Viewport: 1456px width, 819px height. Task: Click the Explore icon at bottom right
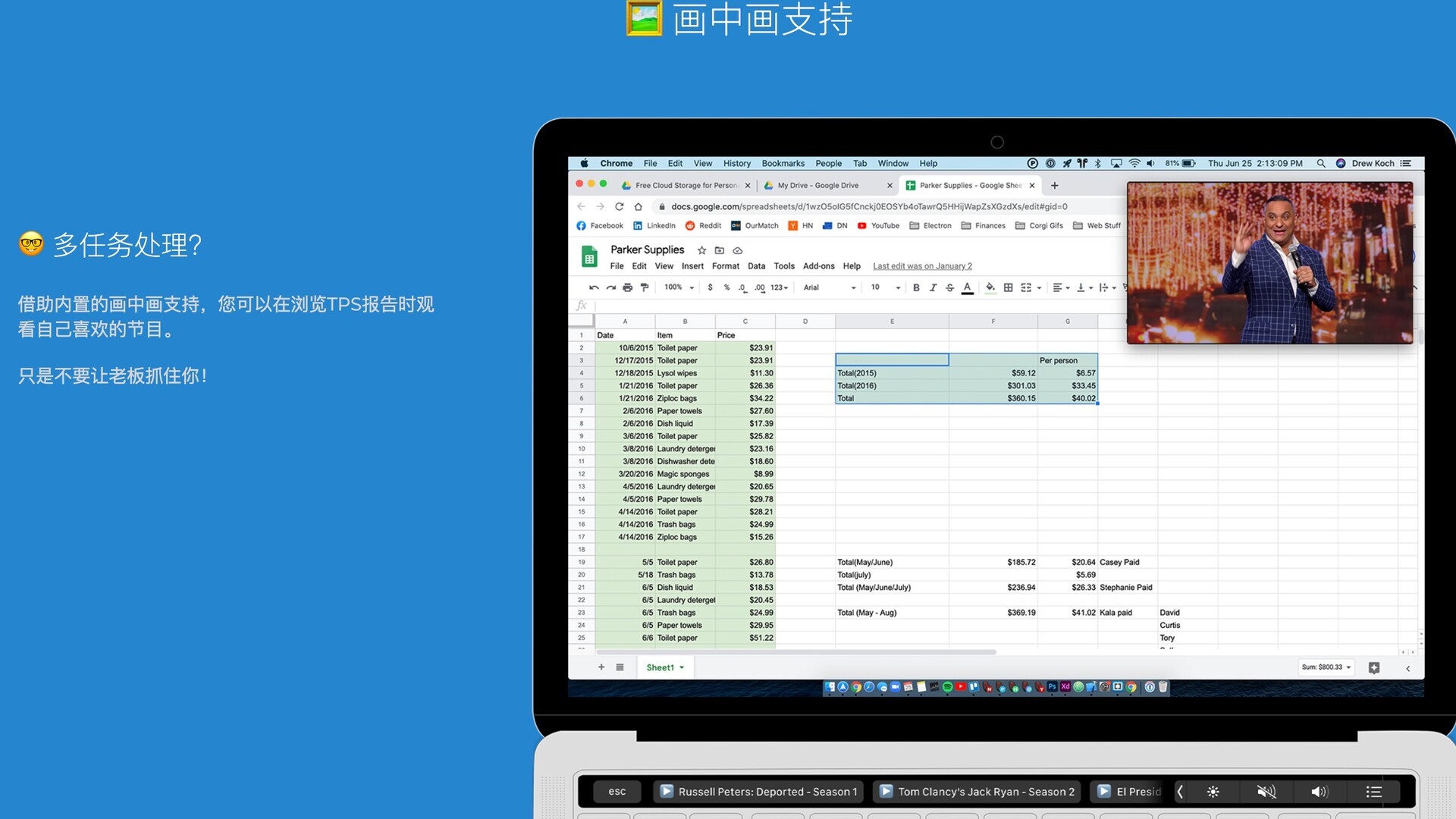[x=1374, y=667]
